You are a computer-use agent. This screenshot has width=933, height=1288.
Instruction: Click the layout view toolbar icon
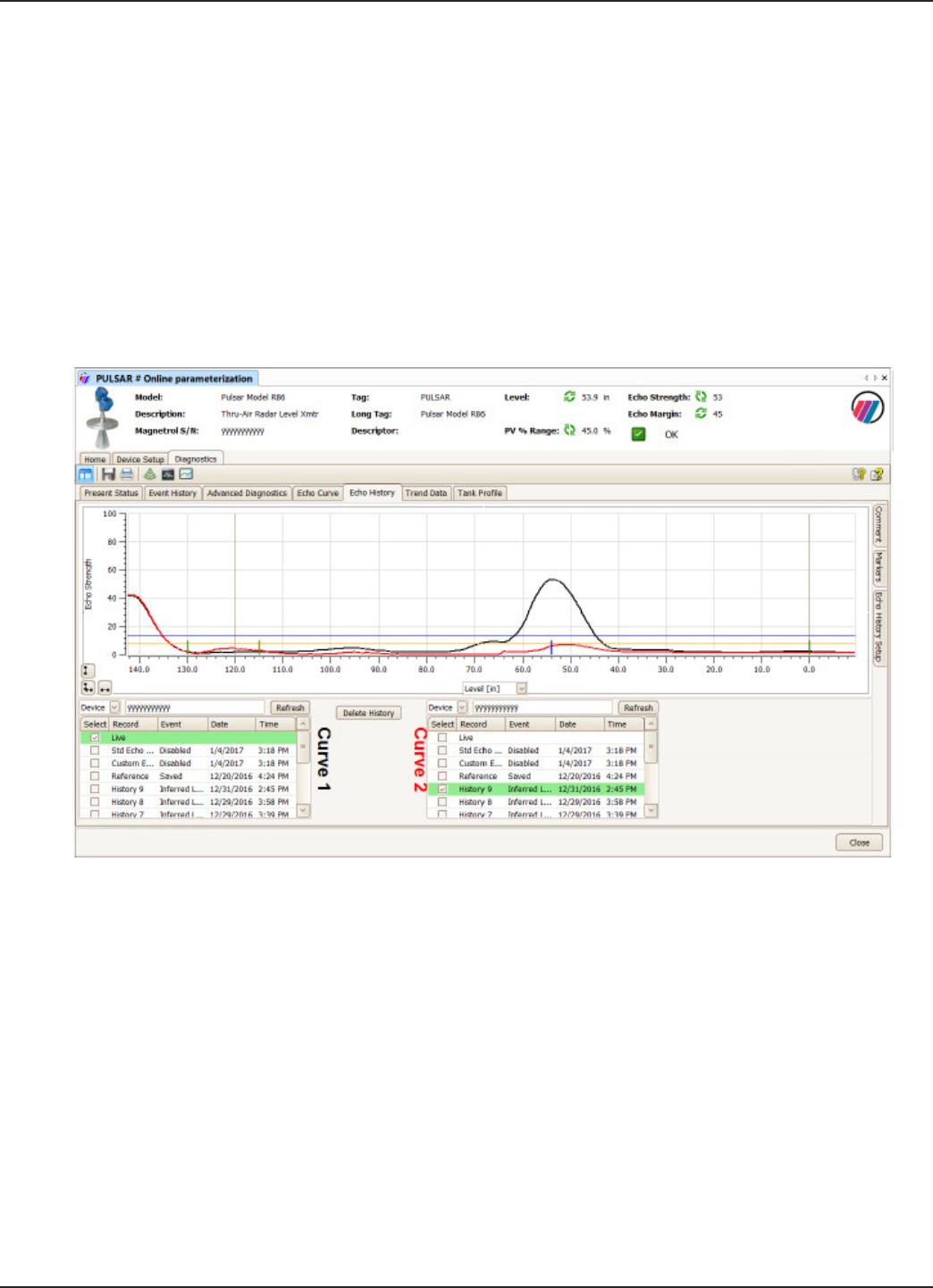pyautogui.click(x=86, y=474)
